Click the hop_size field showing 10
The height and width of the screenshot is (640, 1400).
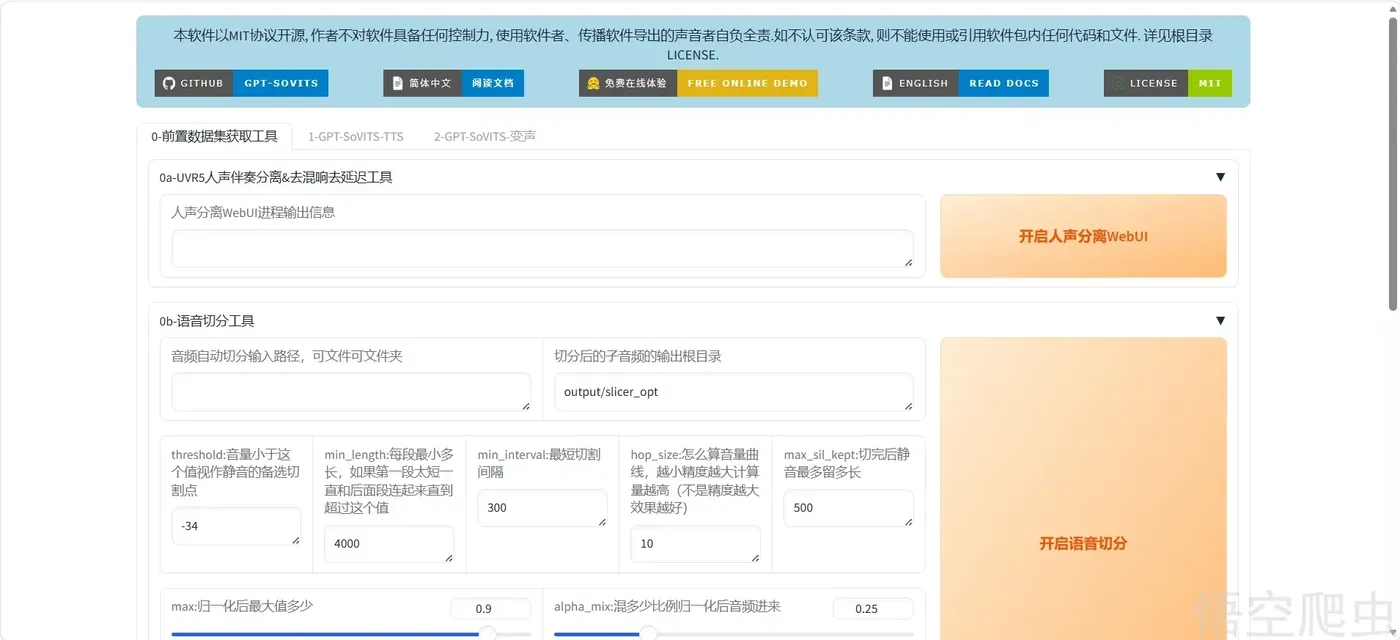click(695, 544)
